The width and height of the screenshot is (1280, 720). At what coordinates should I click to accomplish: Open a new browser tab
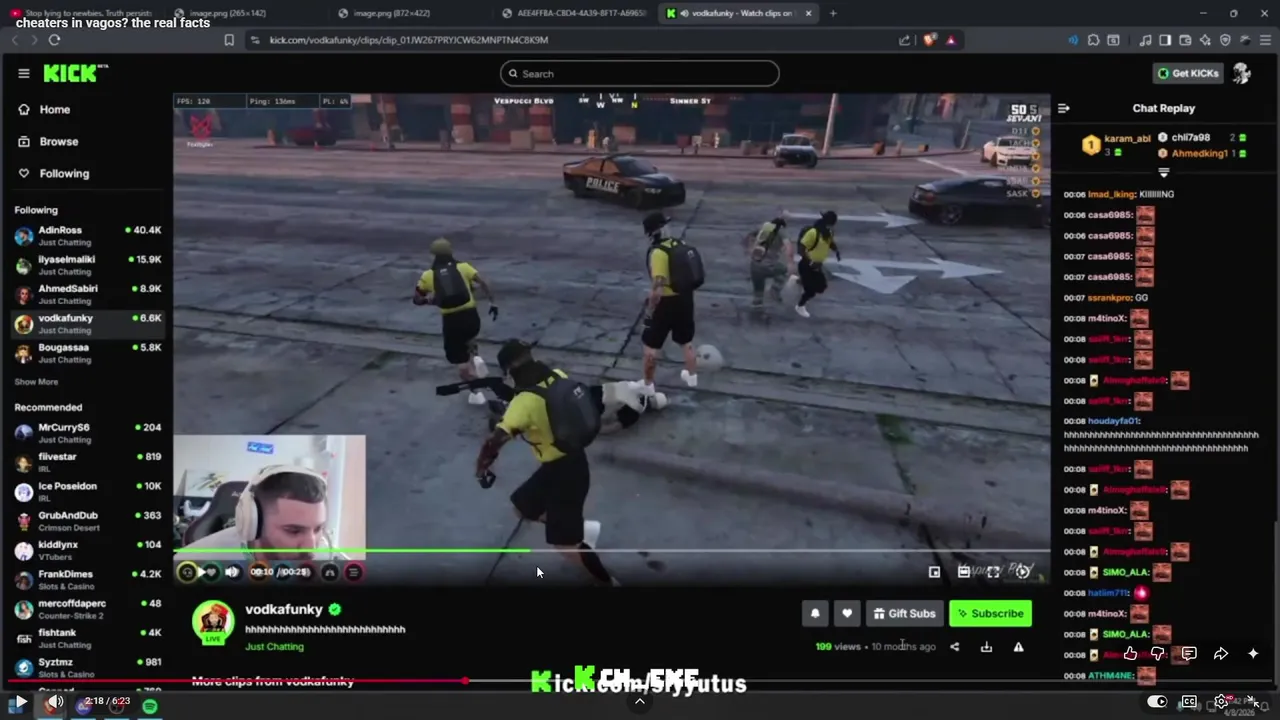[833, 13]
